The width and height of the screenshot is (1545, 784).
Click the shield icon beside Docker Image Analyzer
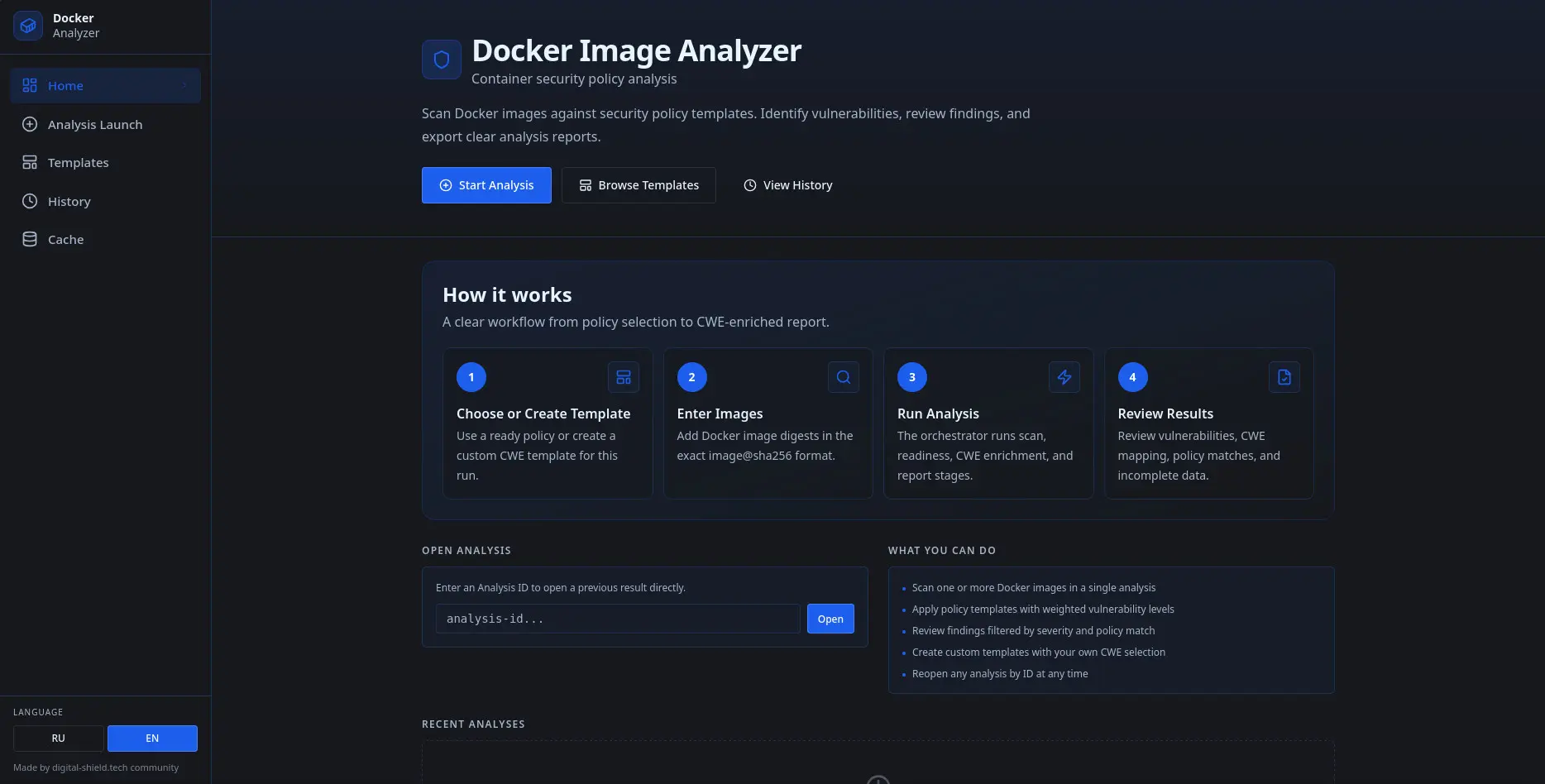[x=442, y=60]
